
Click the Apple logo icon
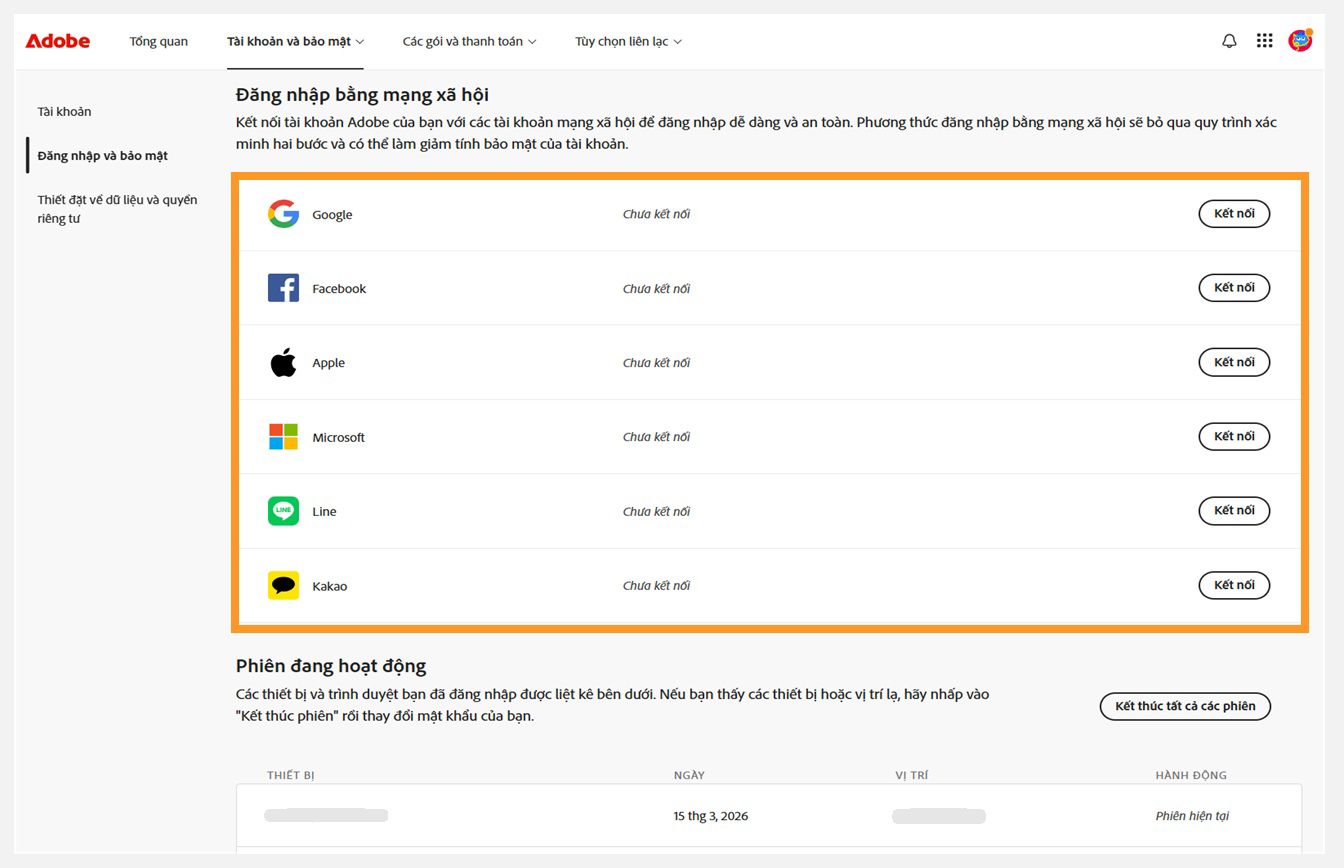(283, 363)
